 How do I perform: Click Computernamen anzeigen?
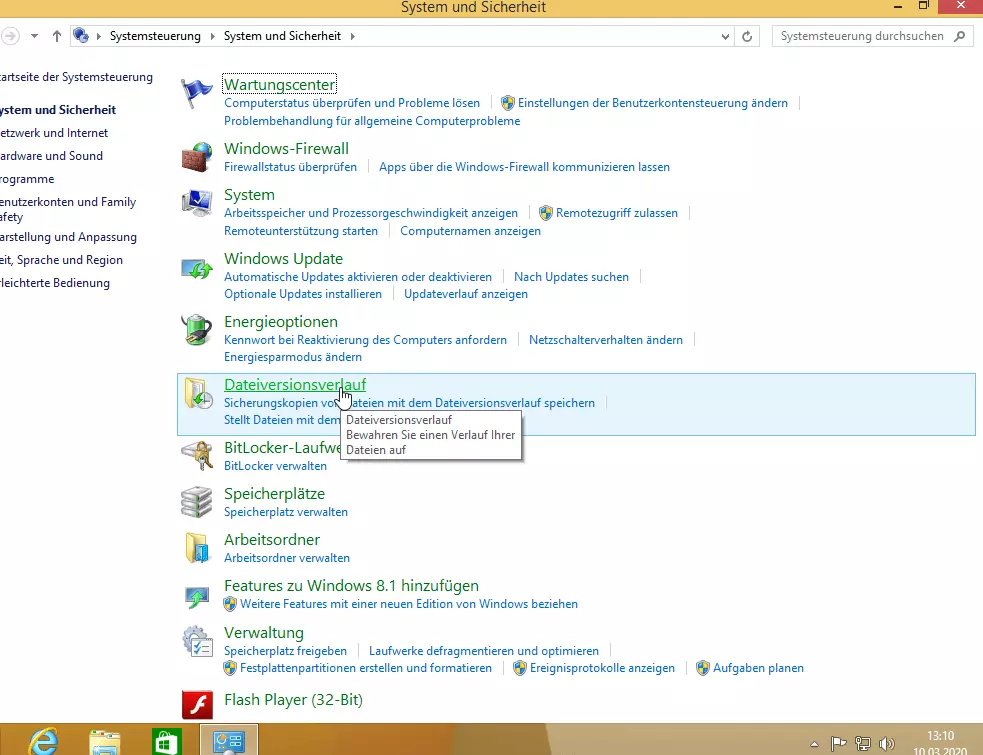[470, 231]
